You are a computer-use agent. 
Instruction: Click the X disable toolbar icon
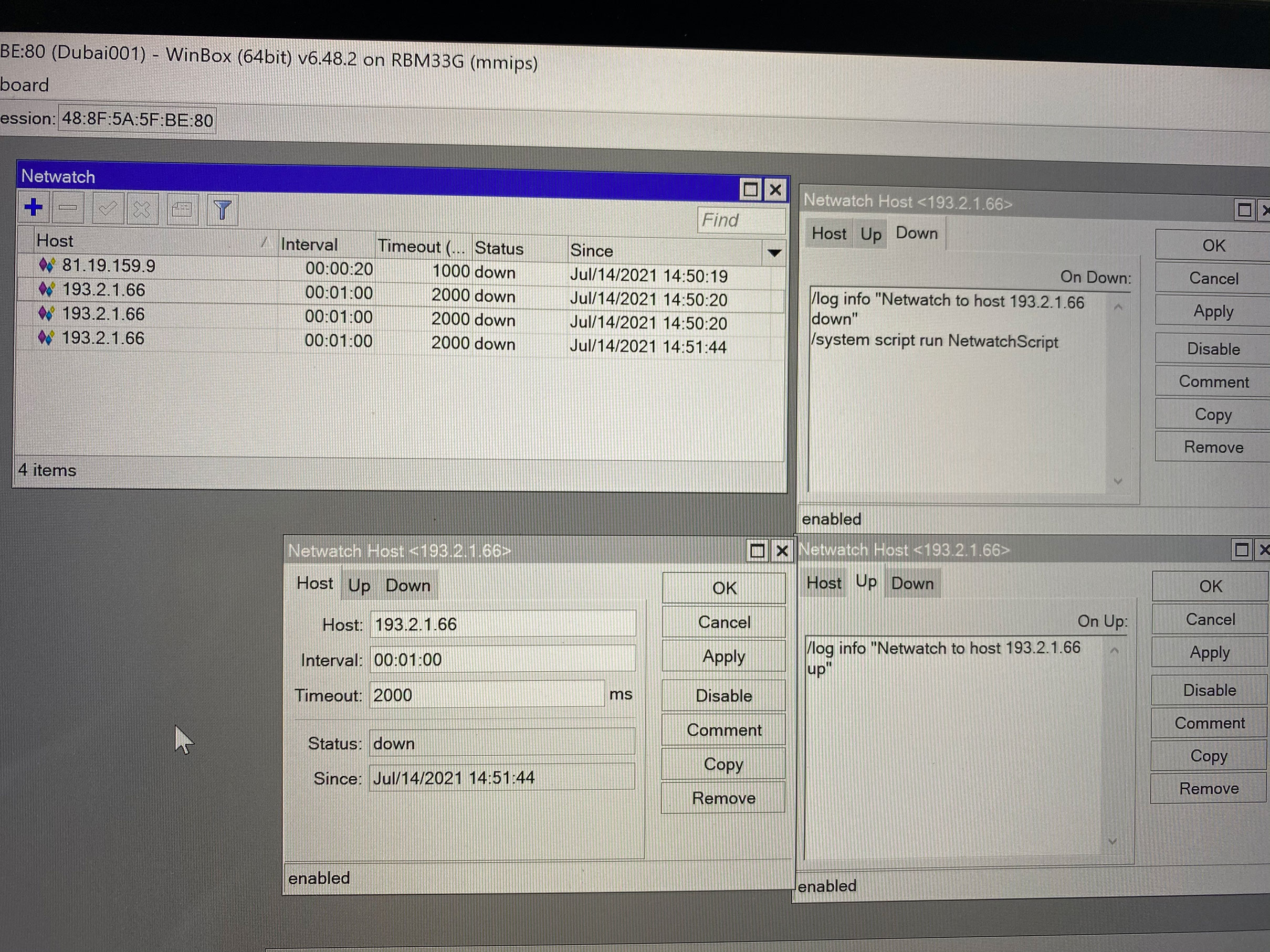142,210
